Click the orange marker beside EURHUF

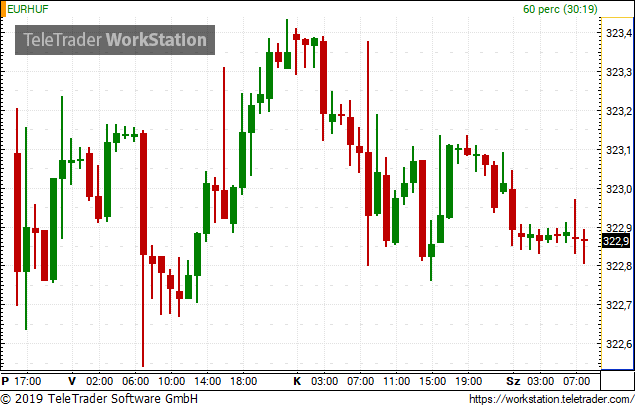(3, 9)
